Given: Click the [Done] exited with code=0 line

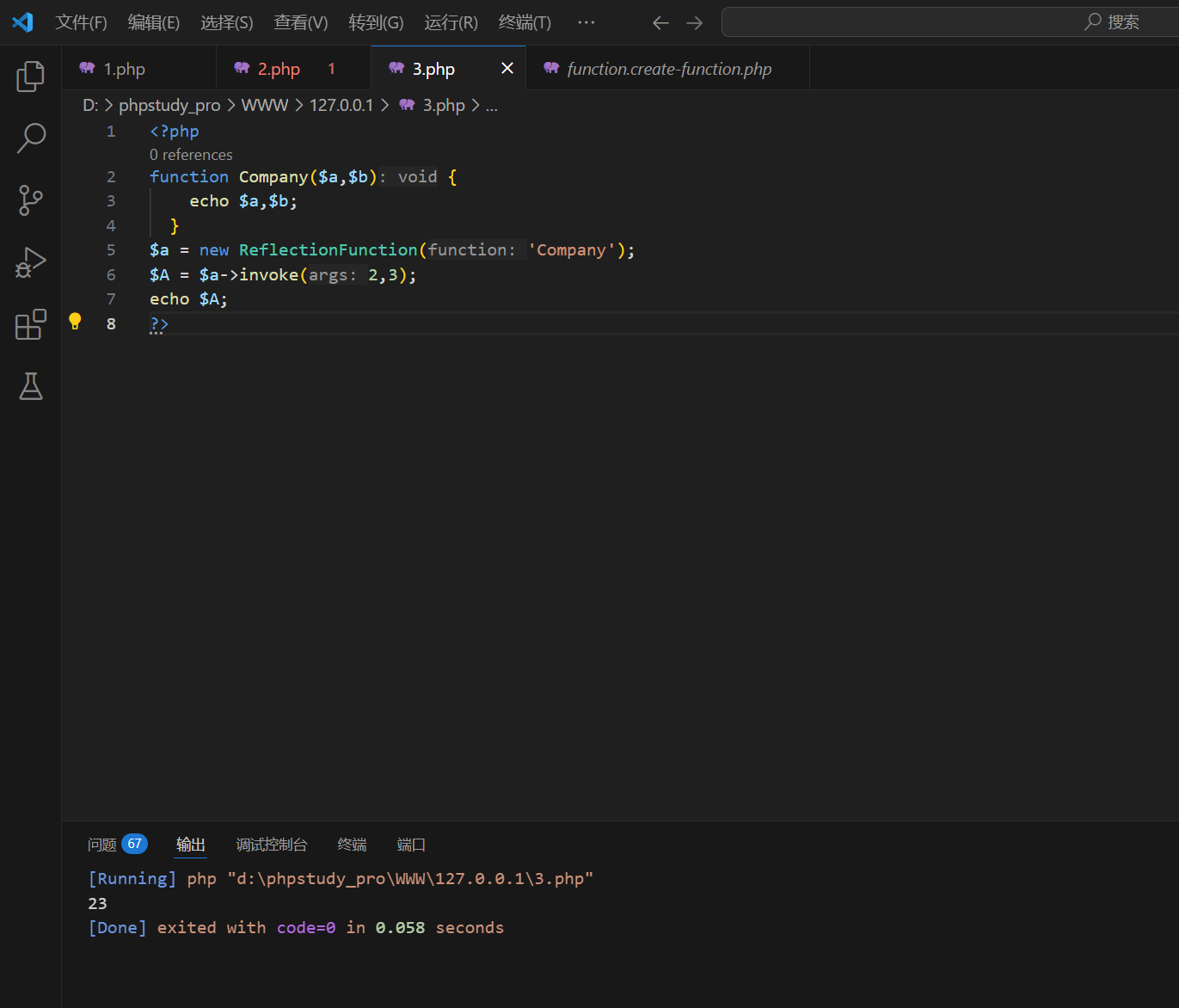Looking at the screenshot, I should pyautogui.click(x=296, y=927).
